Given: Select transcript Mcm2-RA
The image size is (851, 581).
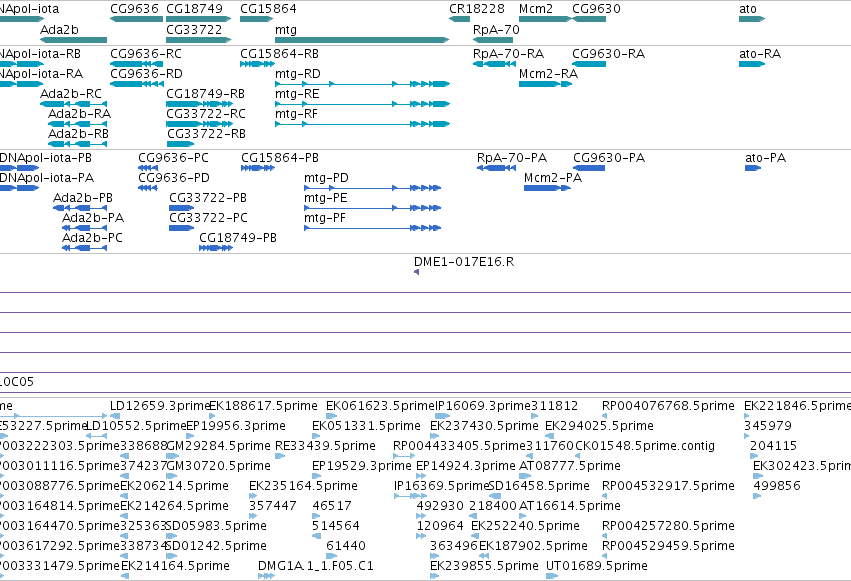Looking at the screenshot, I should pyautogui.click(x=545, y=84).
